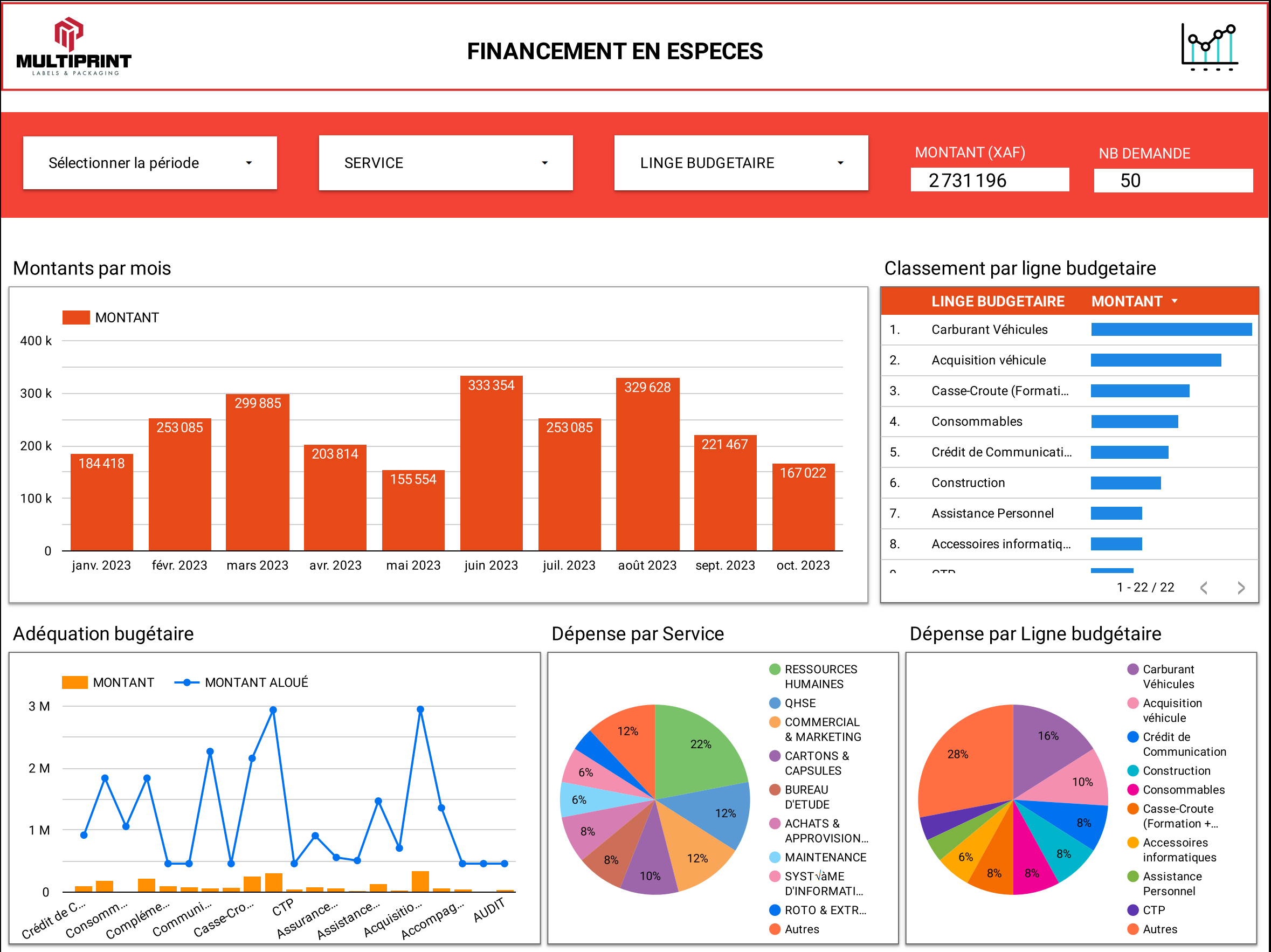Image resolution: width=1271 pixels, height=952 pixels.
Task: Click the mai 2023 bar 155 554
Action: click(x=413, y=510)
